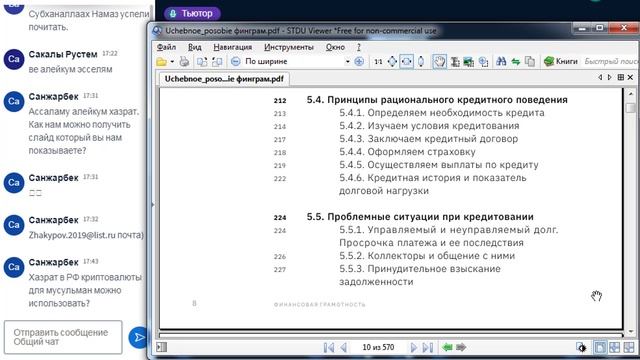Fit page height icon in toolbar
Screen dimensions: 640x360
pos(421,62)
